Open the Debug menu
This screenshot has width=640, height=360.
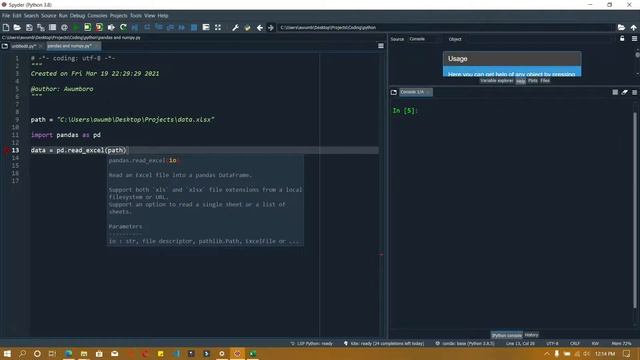point(77,16)
